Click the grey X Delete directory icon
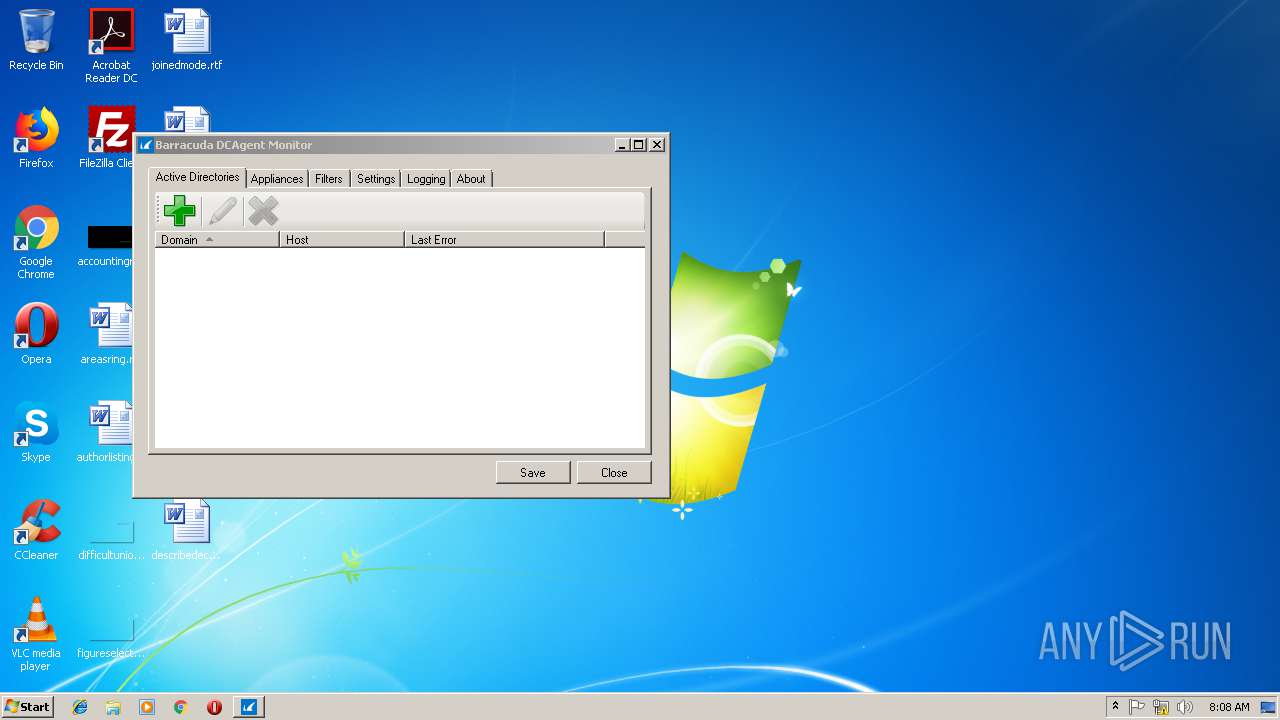 point(263,211)
